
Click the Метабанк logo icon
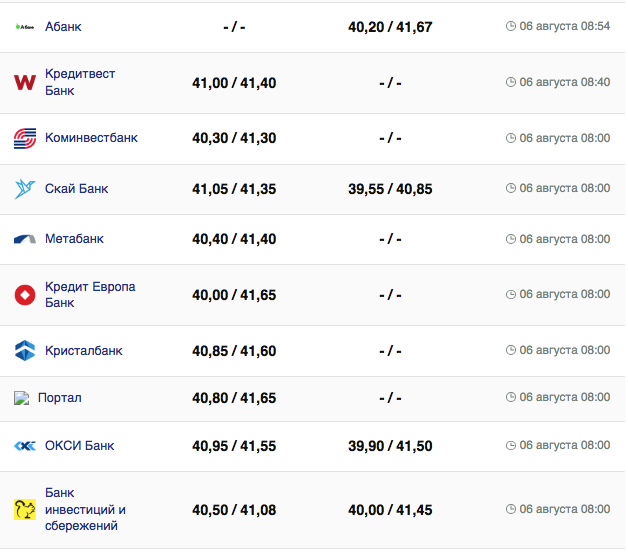click(x=25, y=239)
